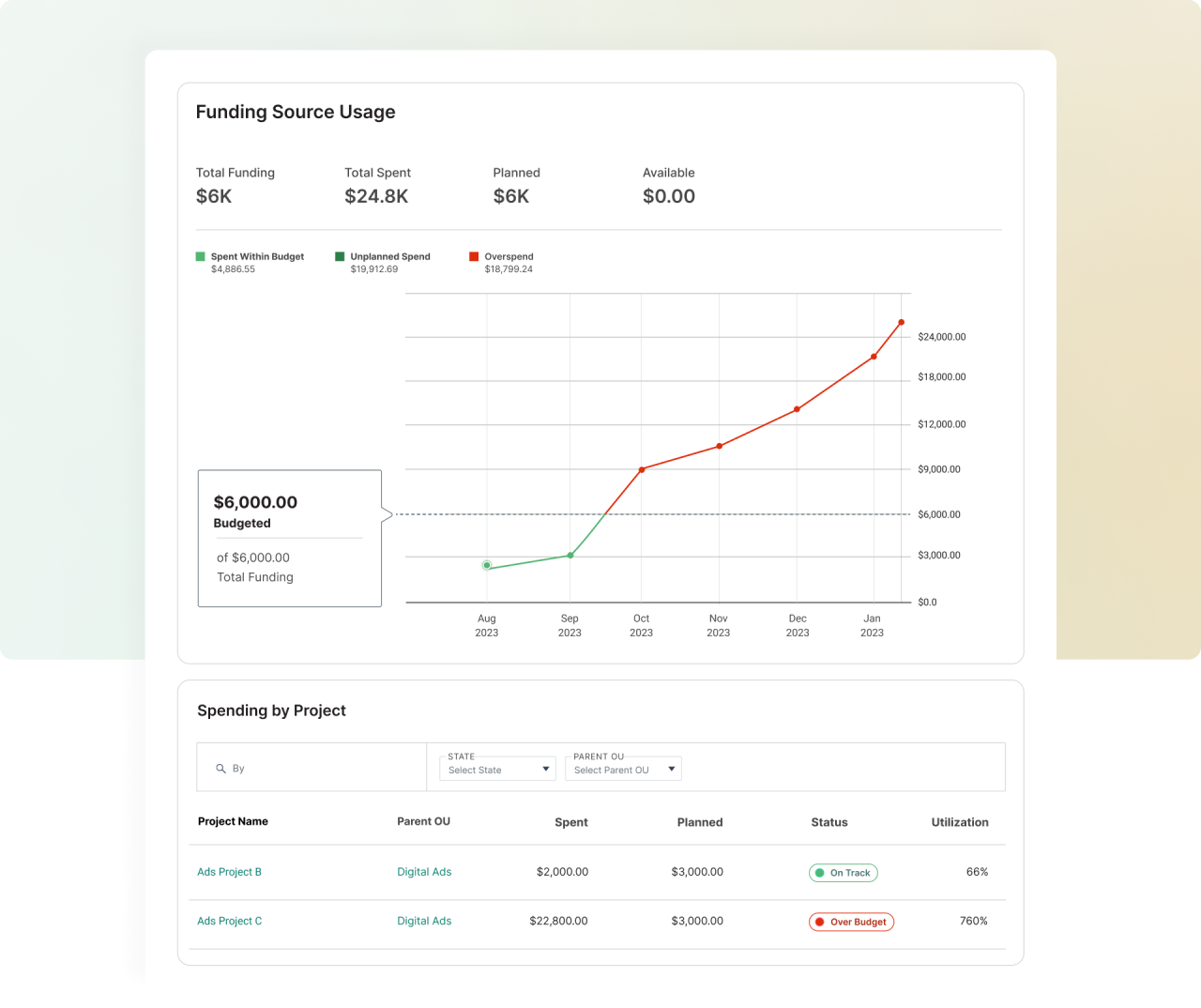The height and width of the screenshot is (1008, 1201).
Task: Open the Select State dropdown
Action: 497,770
